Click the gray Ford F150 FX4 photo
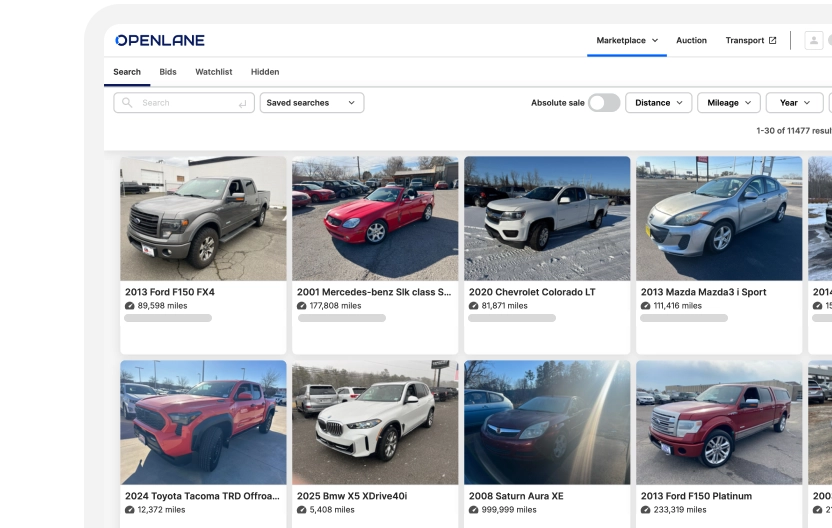Viewport: 832px width, 528px height. click(203, 218)
